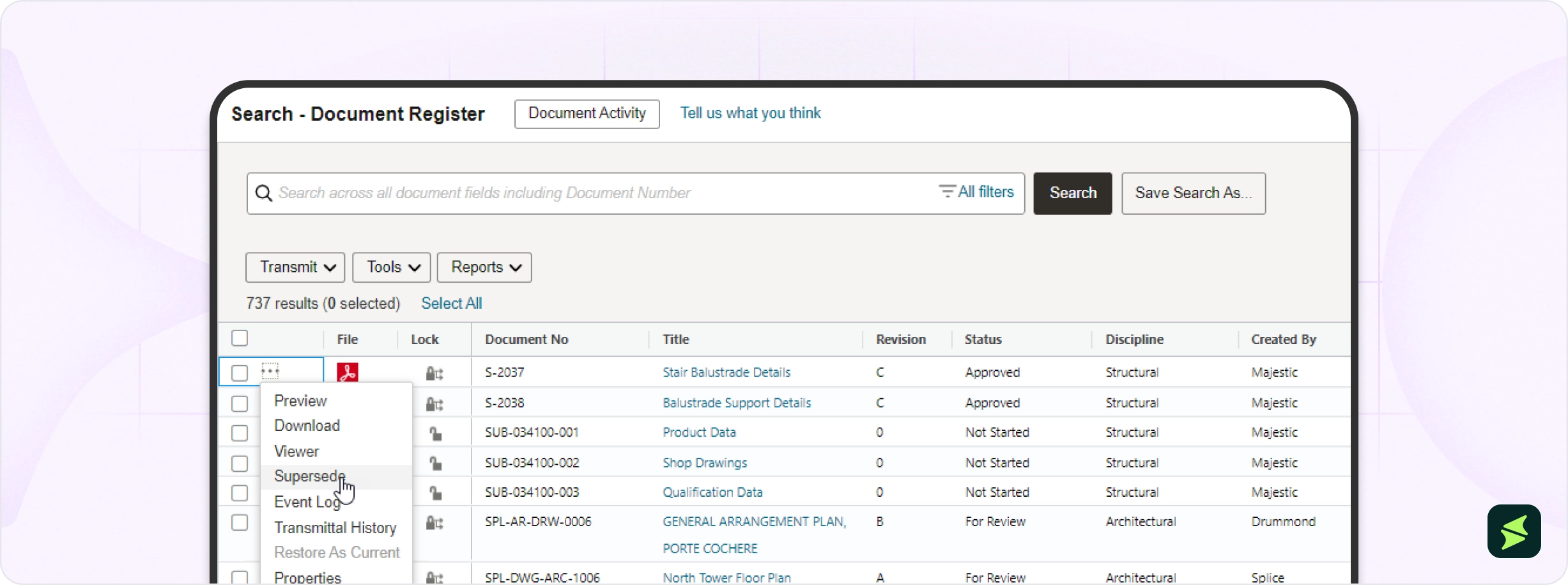Open Event Log from the context menu

pos(307,502)
